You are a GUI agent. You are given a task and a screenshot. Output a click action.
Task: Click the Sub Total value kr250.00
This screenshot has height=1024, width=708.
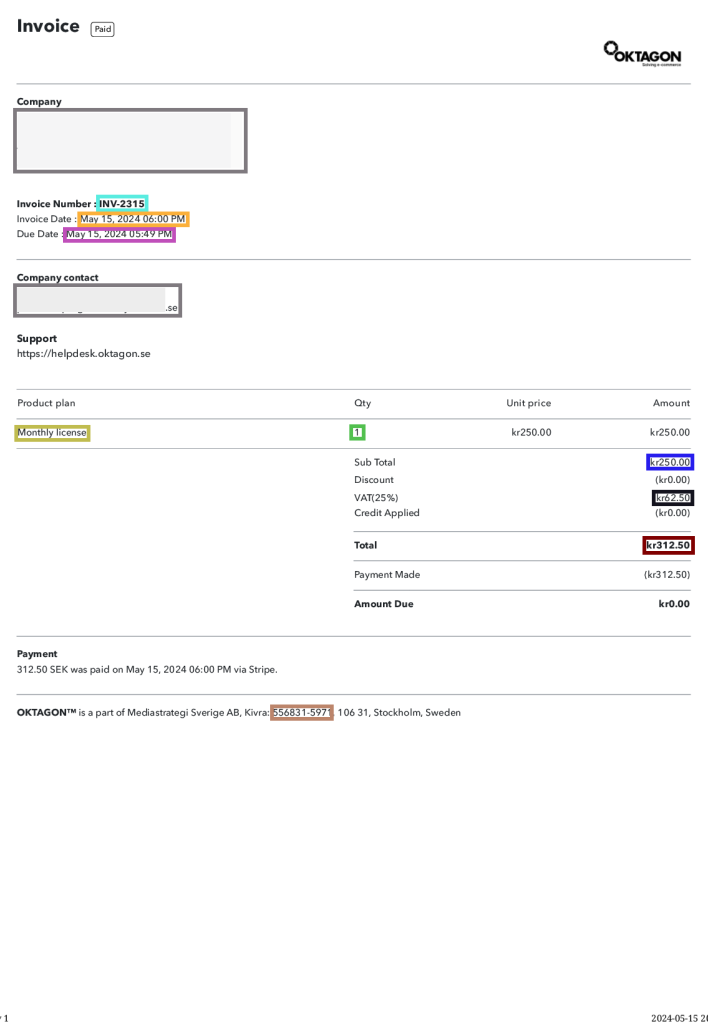[x=669, y=463]
